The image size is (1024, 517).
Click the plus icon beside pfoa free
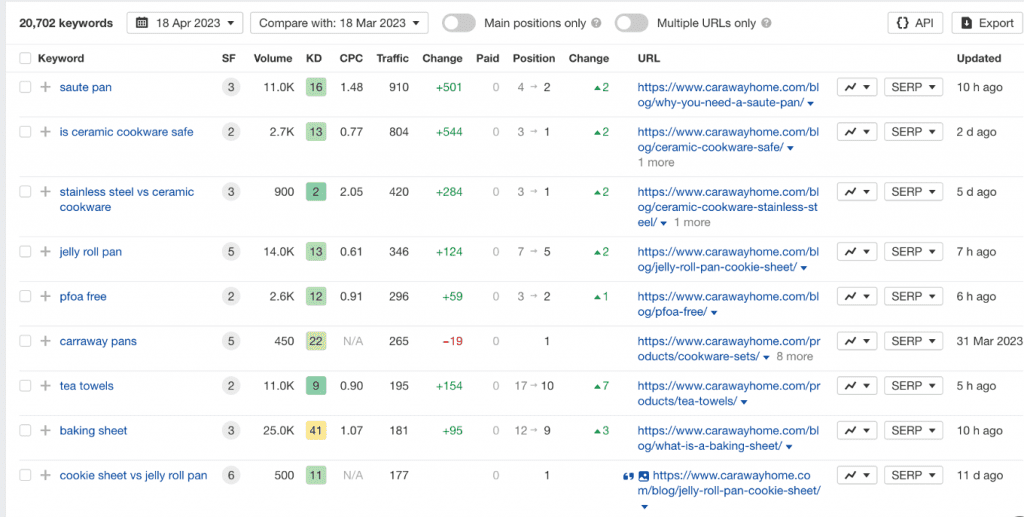point(45,297)
